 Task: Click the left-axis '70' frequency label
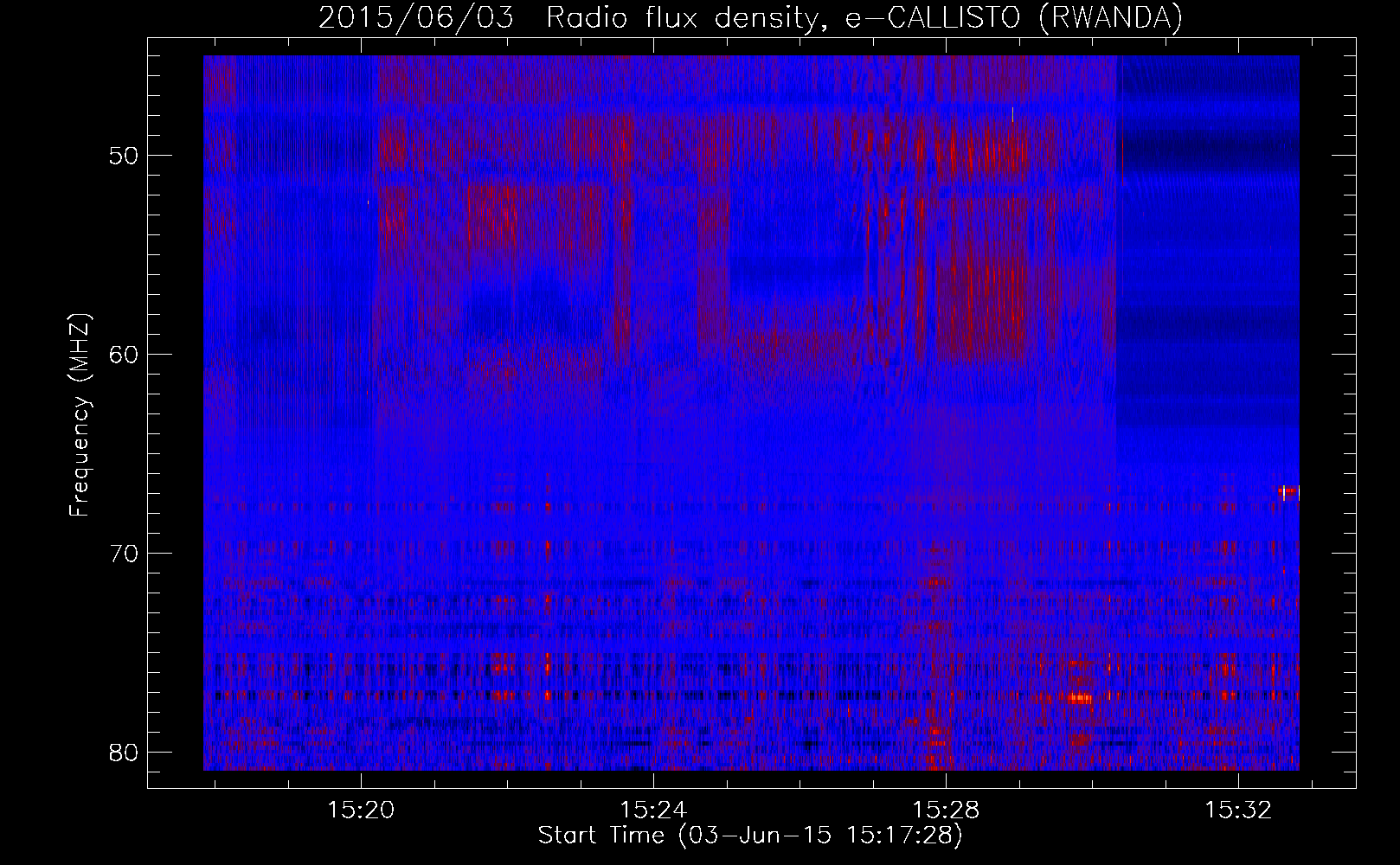(x=125, y=554)
